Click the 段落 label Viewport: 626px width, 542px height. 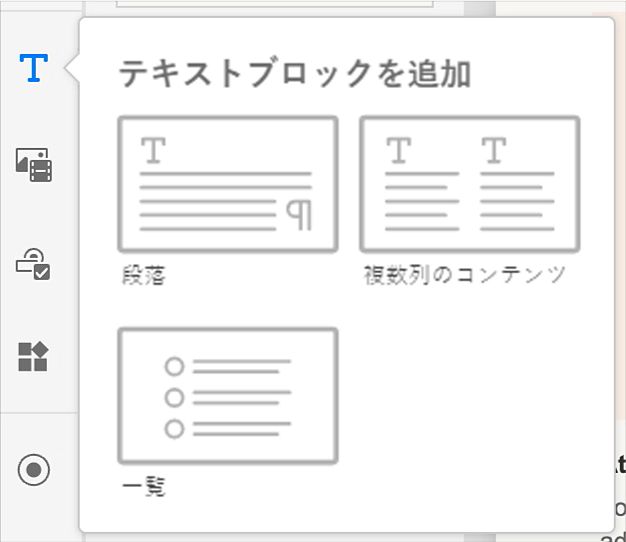144,275
